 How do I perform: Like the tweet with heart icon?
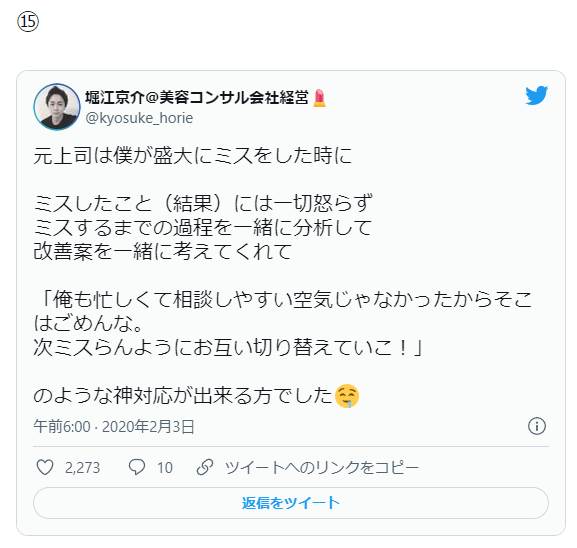[45, 467]
